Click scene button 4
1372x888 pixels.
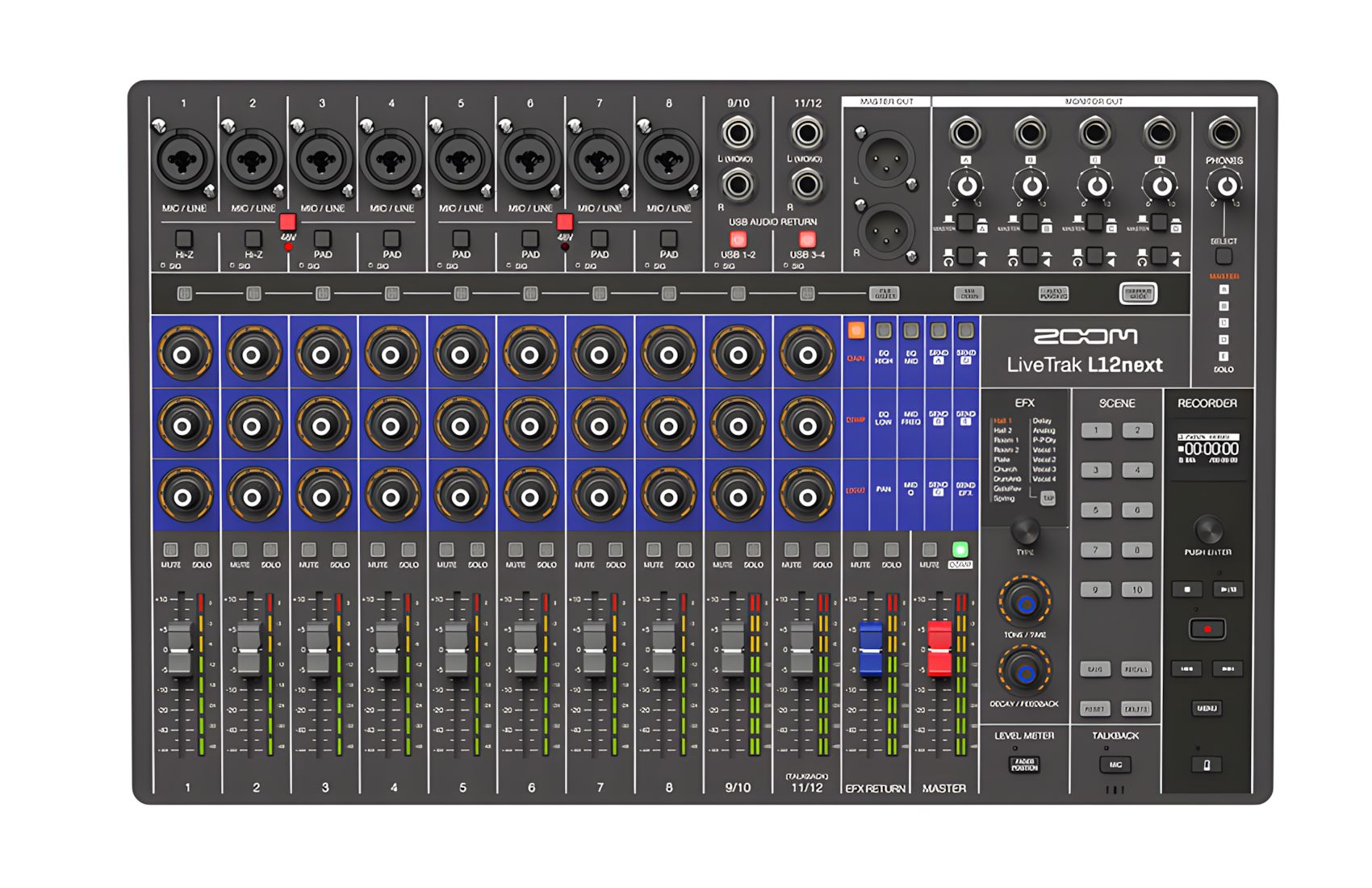(x=1137, y=470)
